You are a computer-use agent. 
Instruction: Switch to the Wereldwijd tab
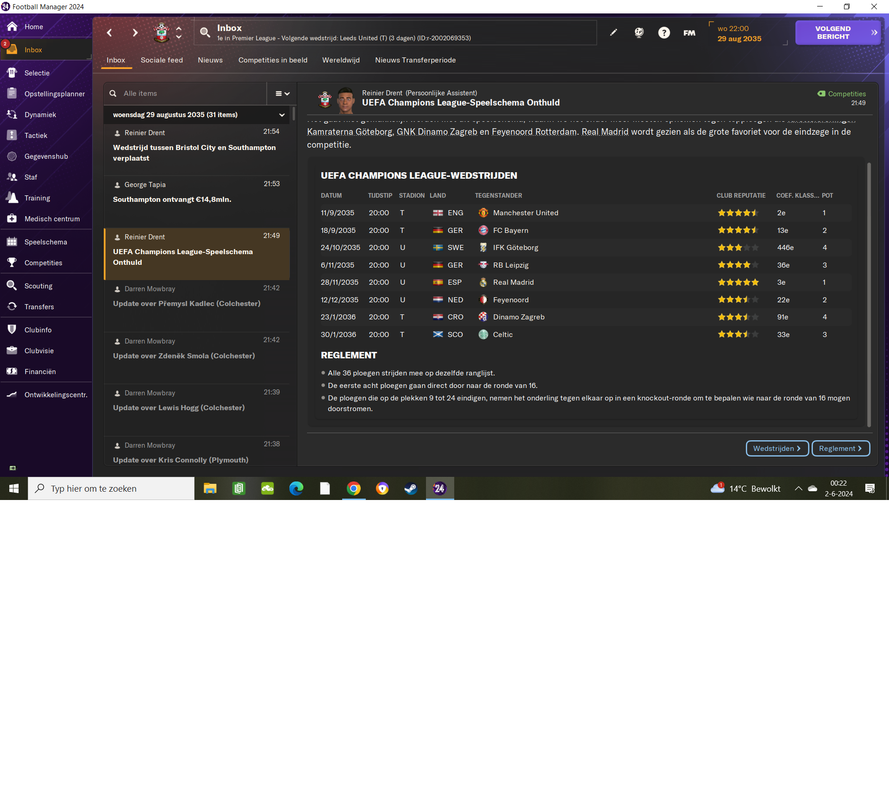341,60
